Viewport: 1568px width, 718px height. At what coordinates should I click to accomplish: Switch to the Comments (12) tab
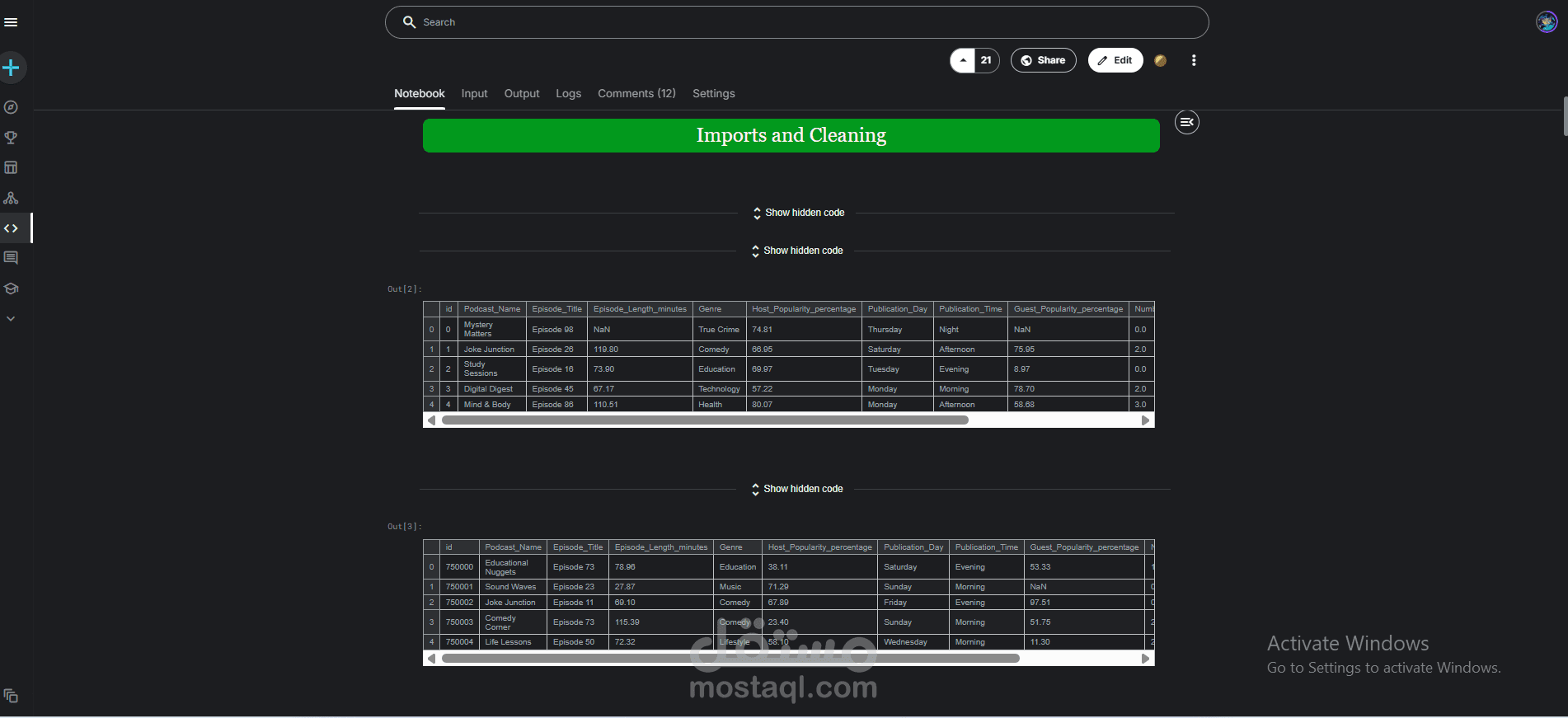coord(636,93)
